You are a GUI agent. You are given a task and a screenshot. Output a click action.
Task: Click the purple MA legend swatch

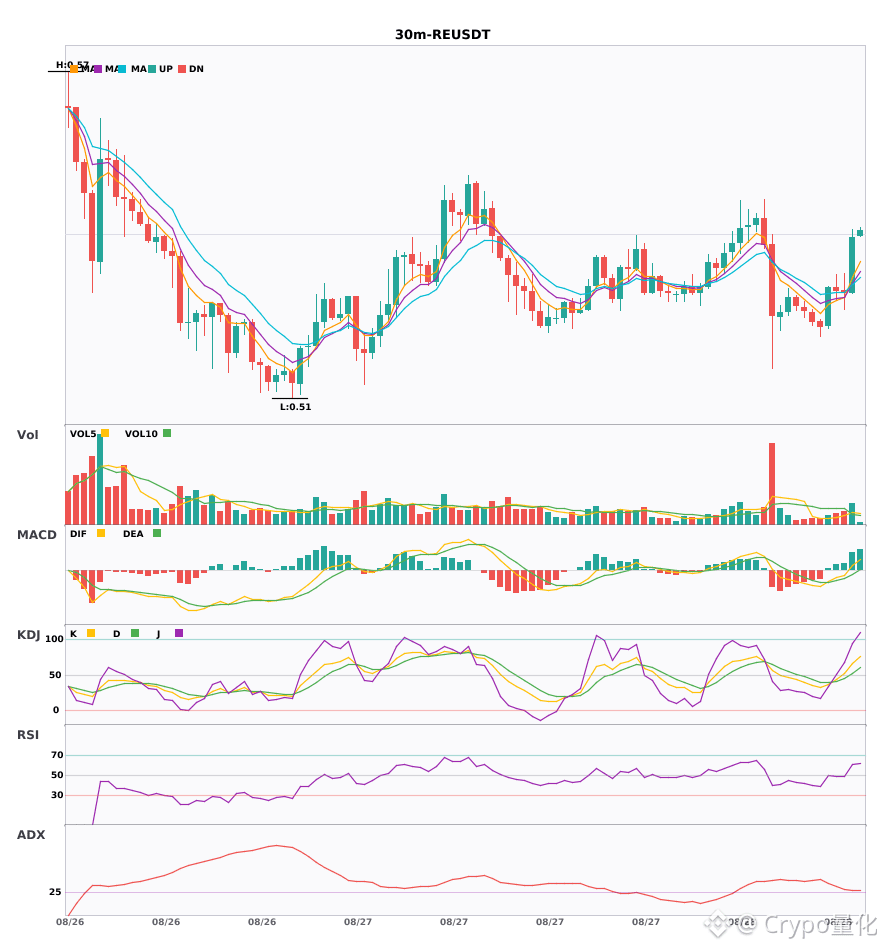pyautogui.click(x=98, y=69)
